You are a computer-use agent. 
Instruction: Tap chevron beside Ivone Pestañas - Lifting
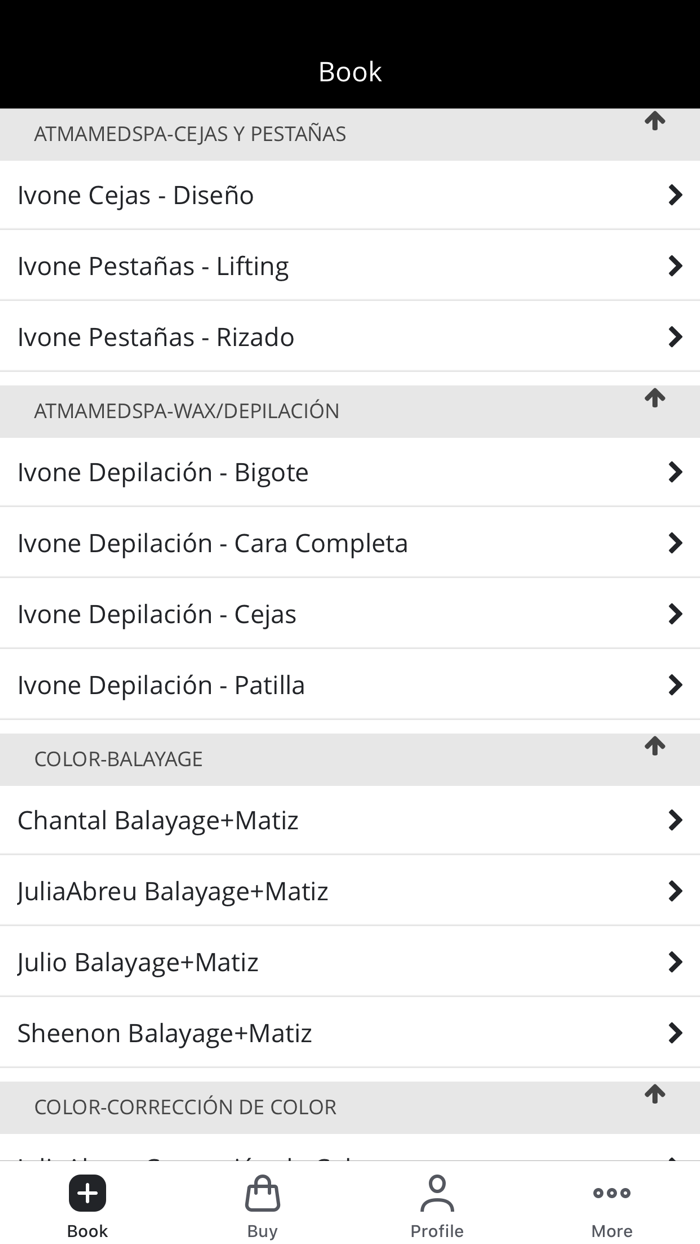675,266
